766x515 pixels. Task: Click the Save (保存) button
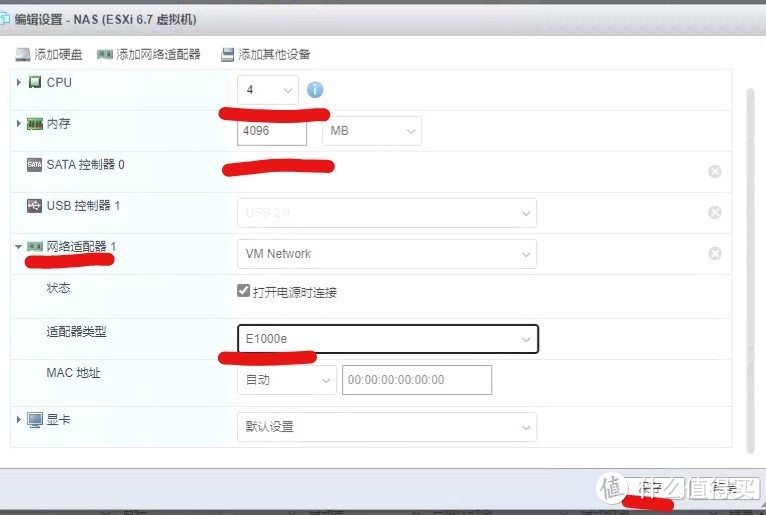pos(652,488)
